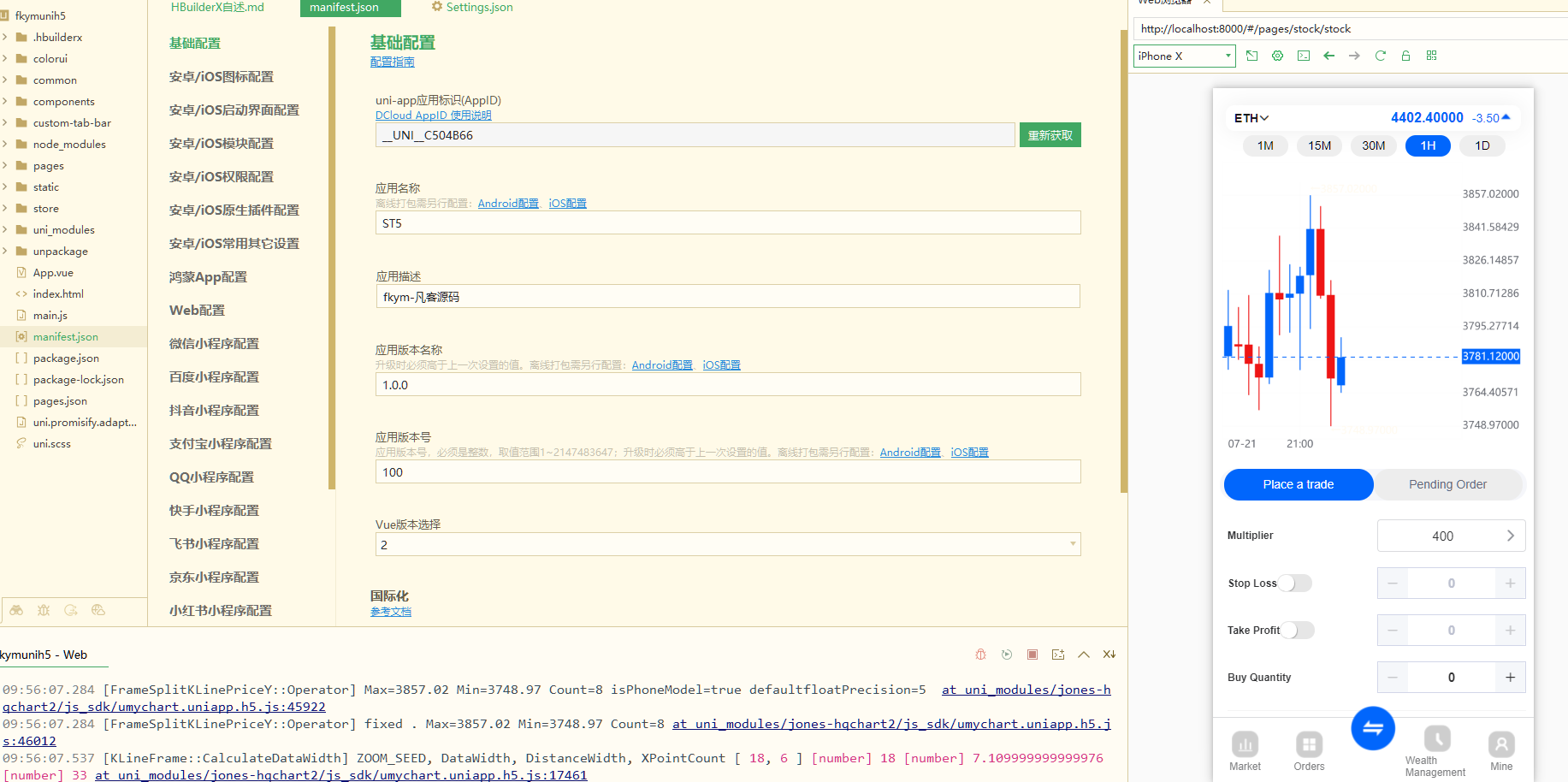Stop the running process with the square icon

pyautogui.click(x=1033, y=655)
